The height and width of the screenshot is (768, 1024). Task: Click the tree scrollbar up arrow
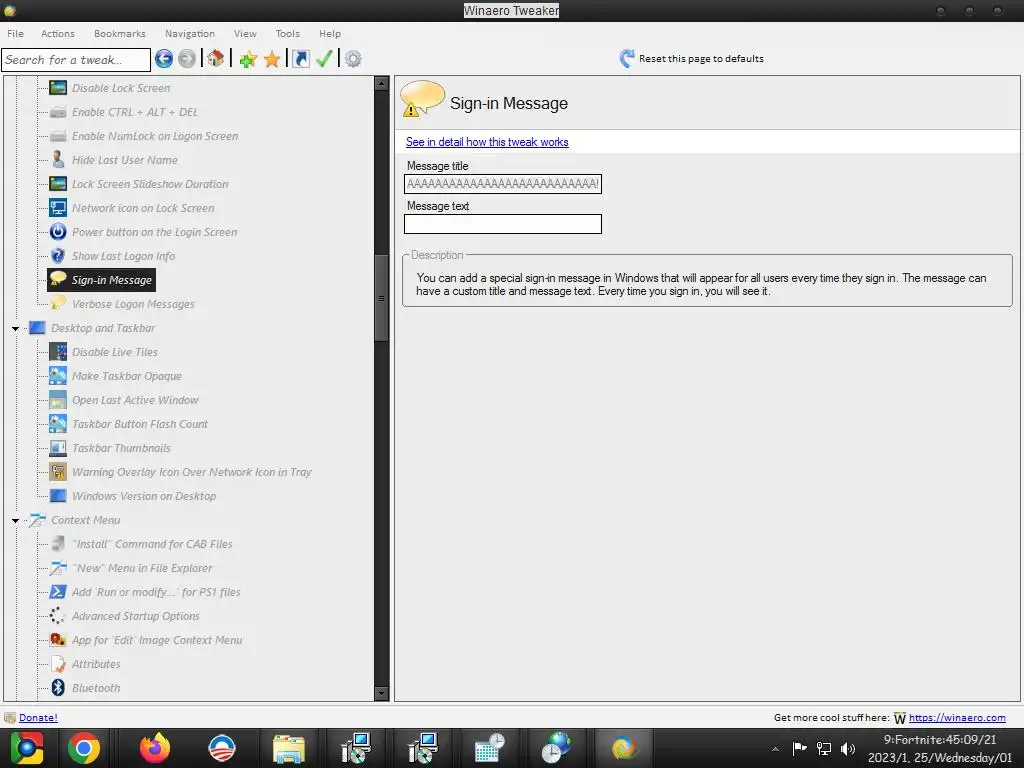tap(381, 83)
